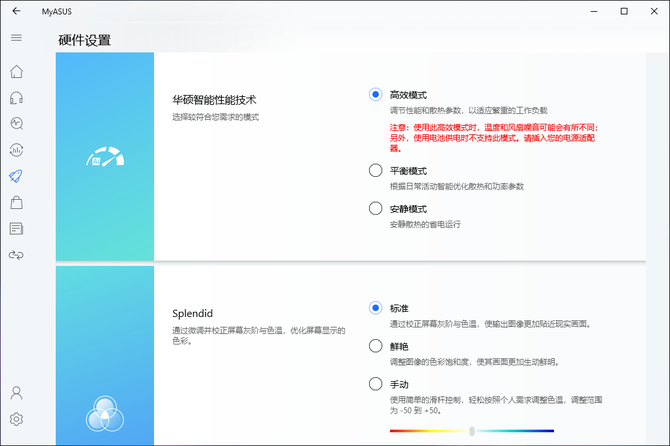Select the 安静模式 radio button
Image resolution: width=670 pixels, height=446 pixels.
375,209
